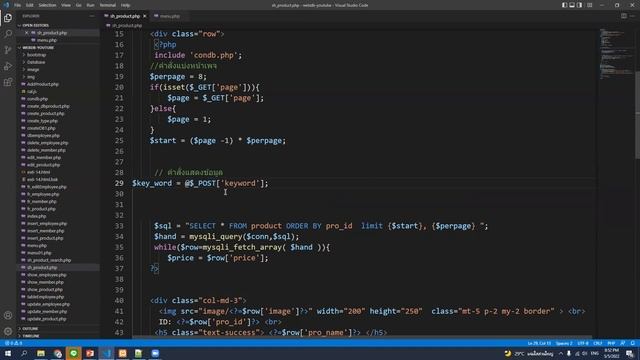Open the Help menu
The image size is (640, 360).
(x=125, y=5)
